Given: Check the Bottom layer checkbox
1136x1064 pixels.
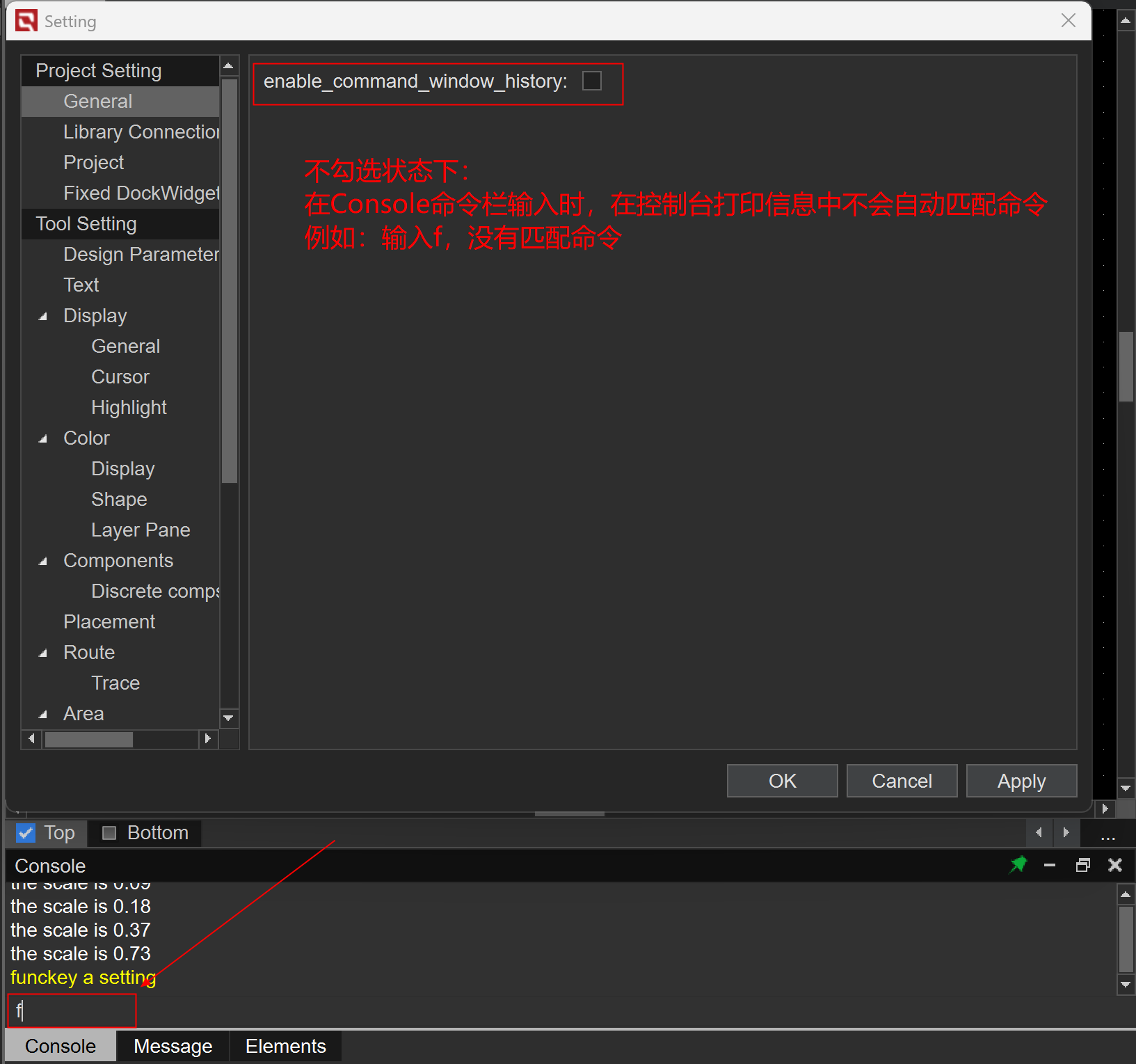Looking at the screenshot, I should [109, 833].
